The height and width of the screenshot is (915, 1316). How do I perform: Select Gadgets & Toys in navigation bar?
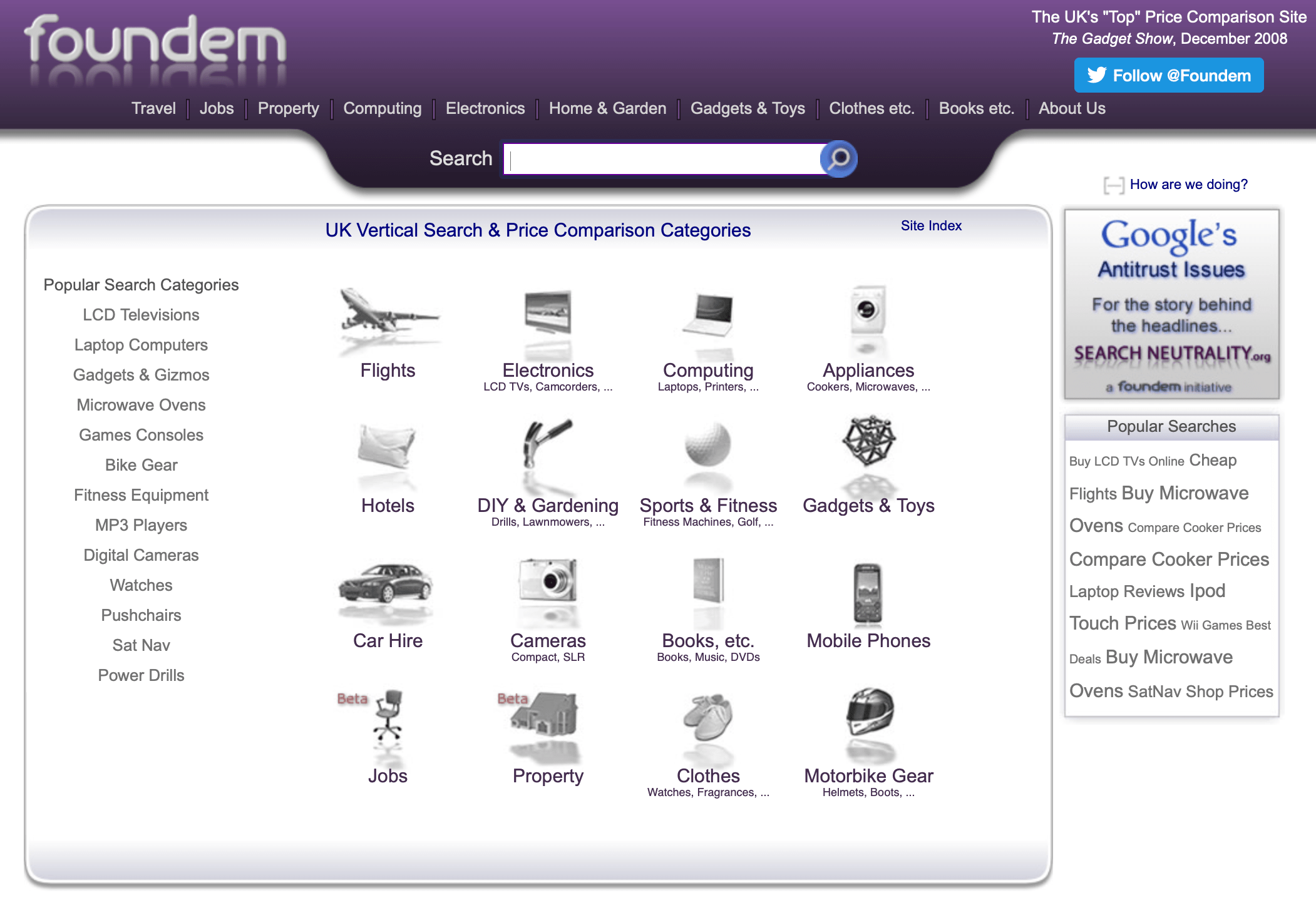(x=748, y=108)
